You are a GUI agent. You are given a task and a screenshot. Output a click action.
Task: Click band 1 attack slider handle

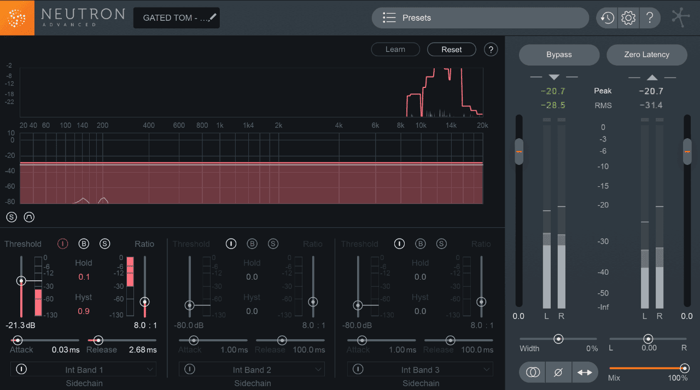coord(17,340)
